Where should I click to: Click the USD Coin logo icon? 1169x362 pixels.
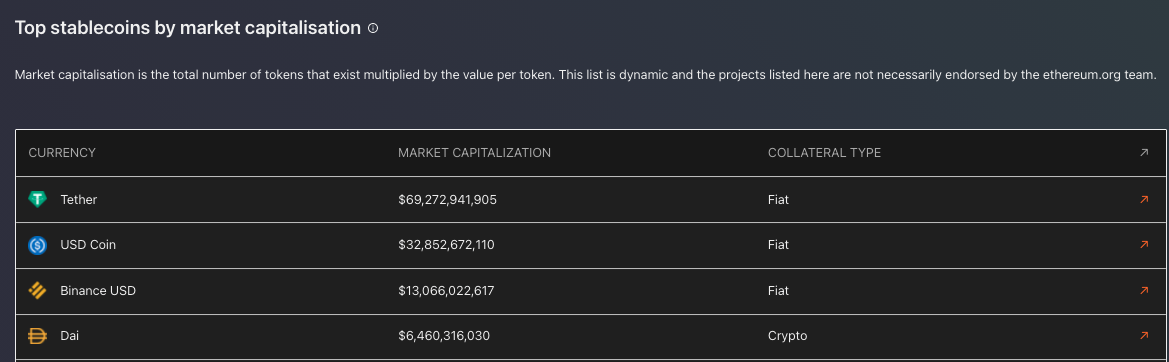click(37, 245)
